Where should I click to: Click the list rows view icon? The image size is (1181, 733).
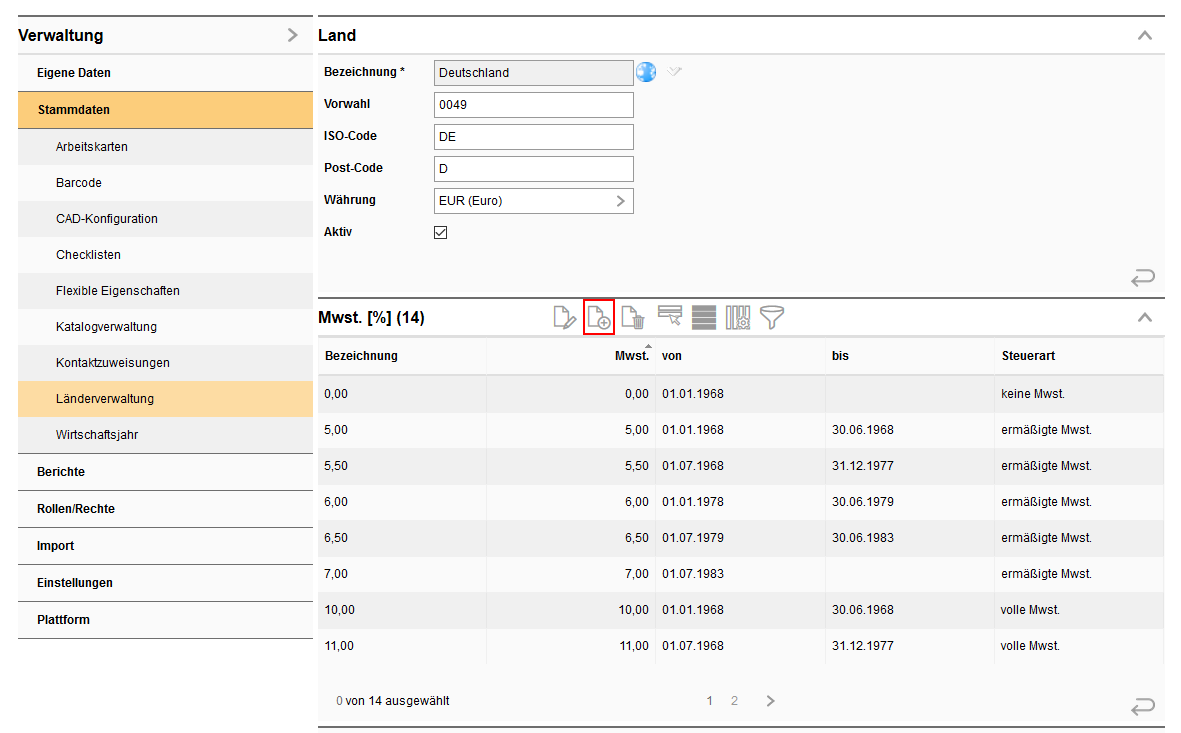[x=704, y=318]
